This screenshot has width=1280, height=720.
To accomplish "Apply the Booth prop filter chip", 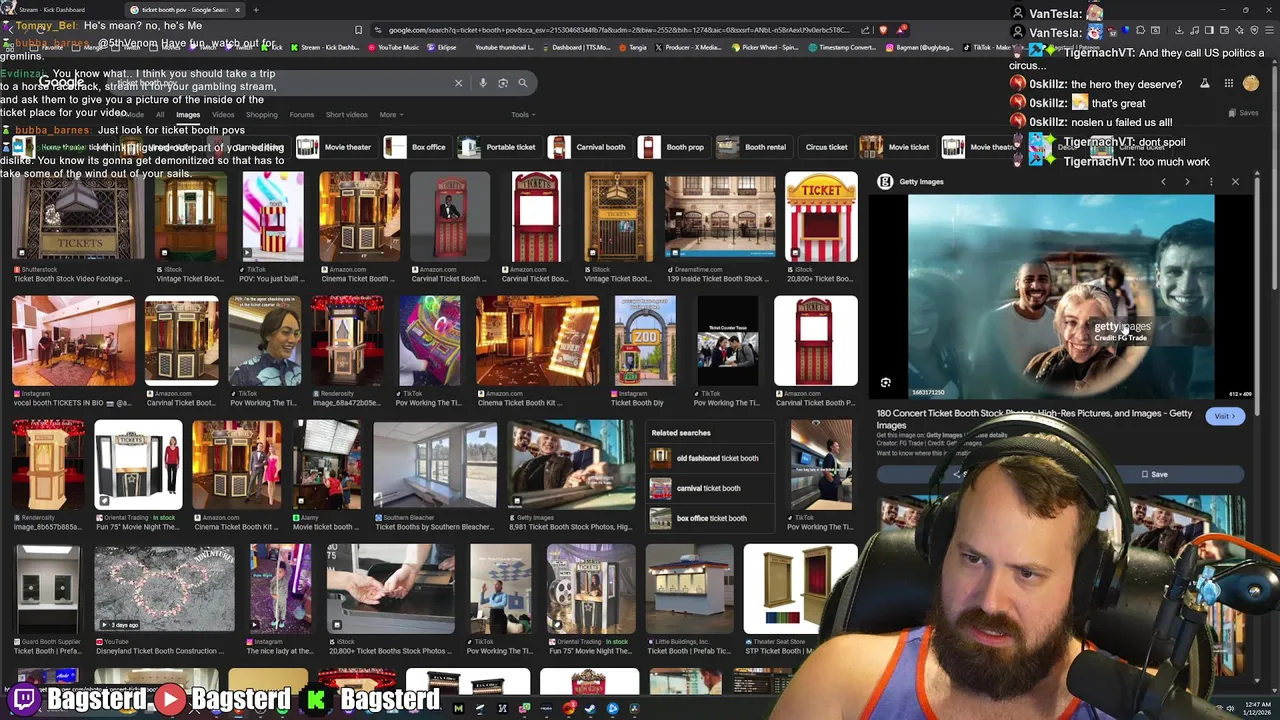I will coord(674,147).
